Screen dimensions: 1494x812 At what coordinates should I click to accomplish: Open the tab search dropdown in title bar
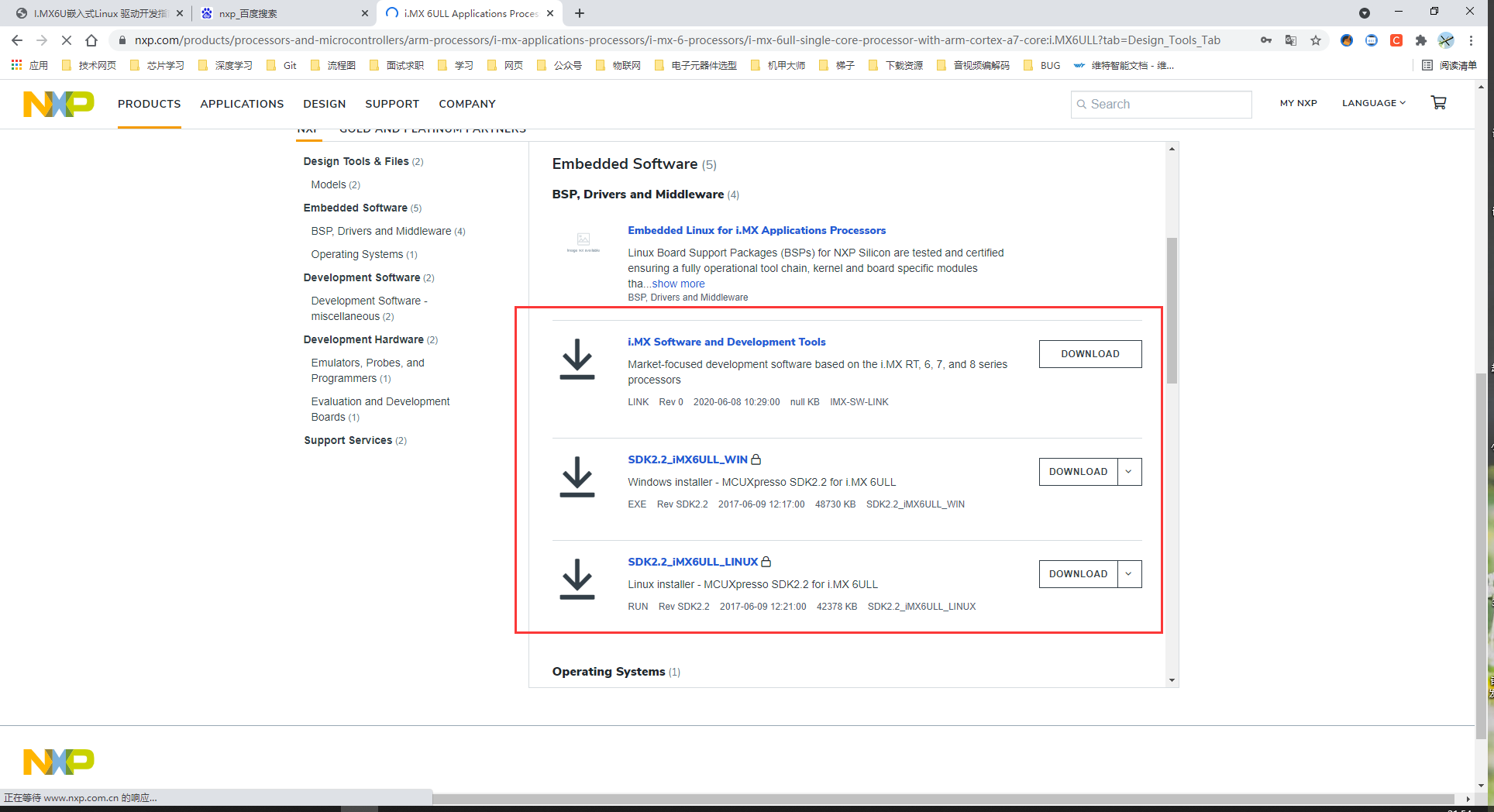tap(1365, 13)
